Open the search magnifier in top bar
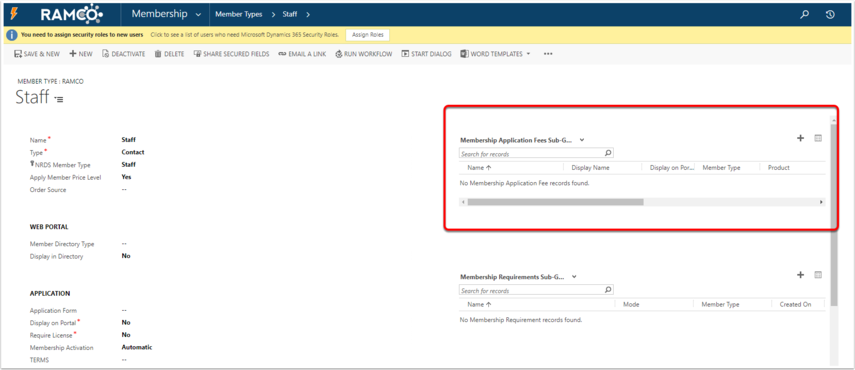The height and width of the screenshot is (370, 855). (x=804, y=15)
